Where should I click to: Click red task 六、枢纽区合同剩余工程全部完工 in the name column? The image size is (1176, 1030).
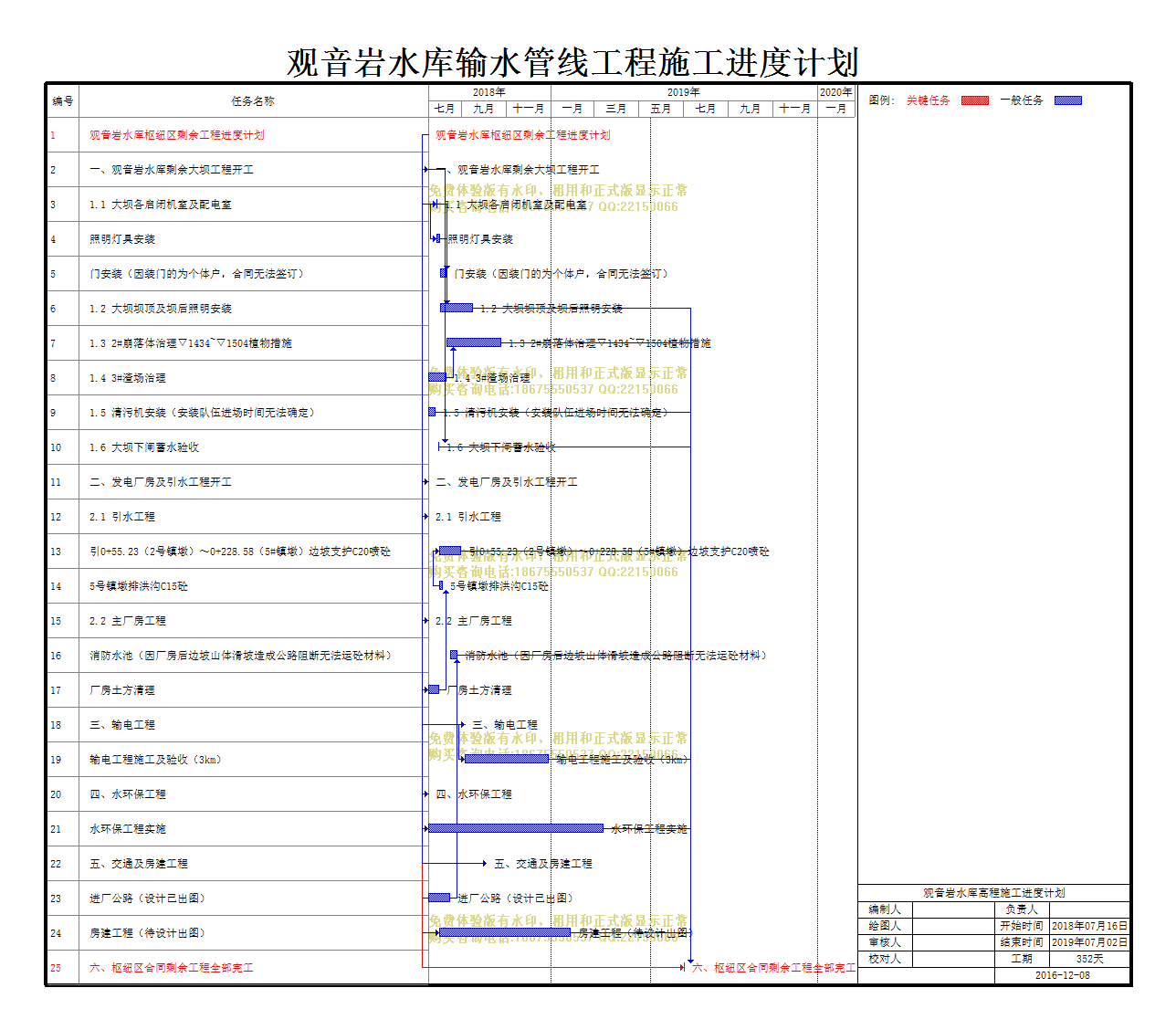(172, 968)
